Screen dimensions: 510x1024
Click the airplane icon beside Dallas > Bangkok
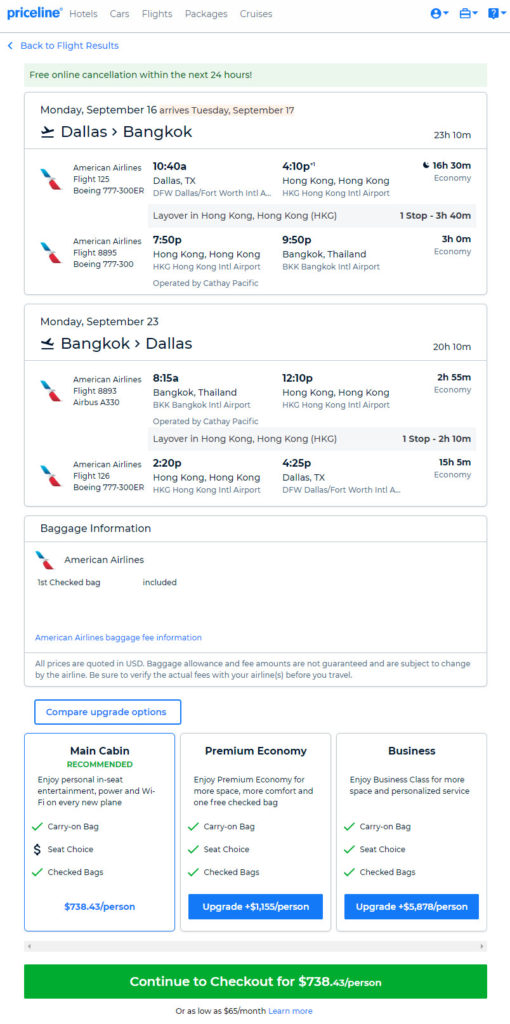click(x=47, y=133)
